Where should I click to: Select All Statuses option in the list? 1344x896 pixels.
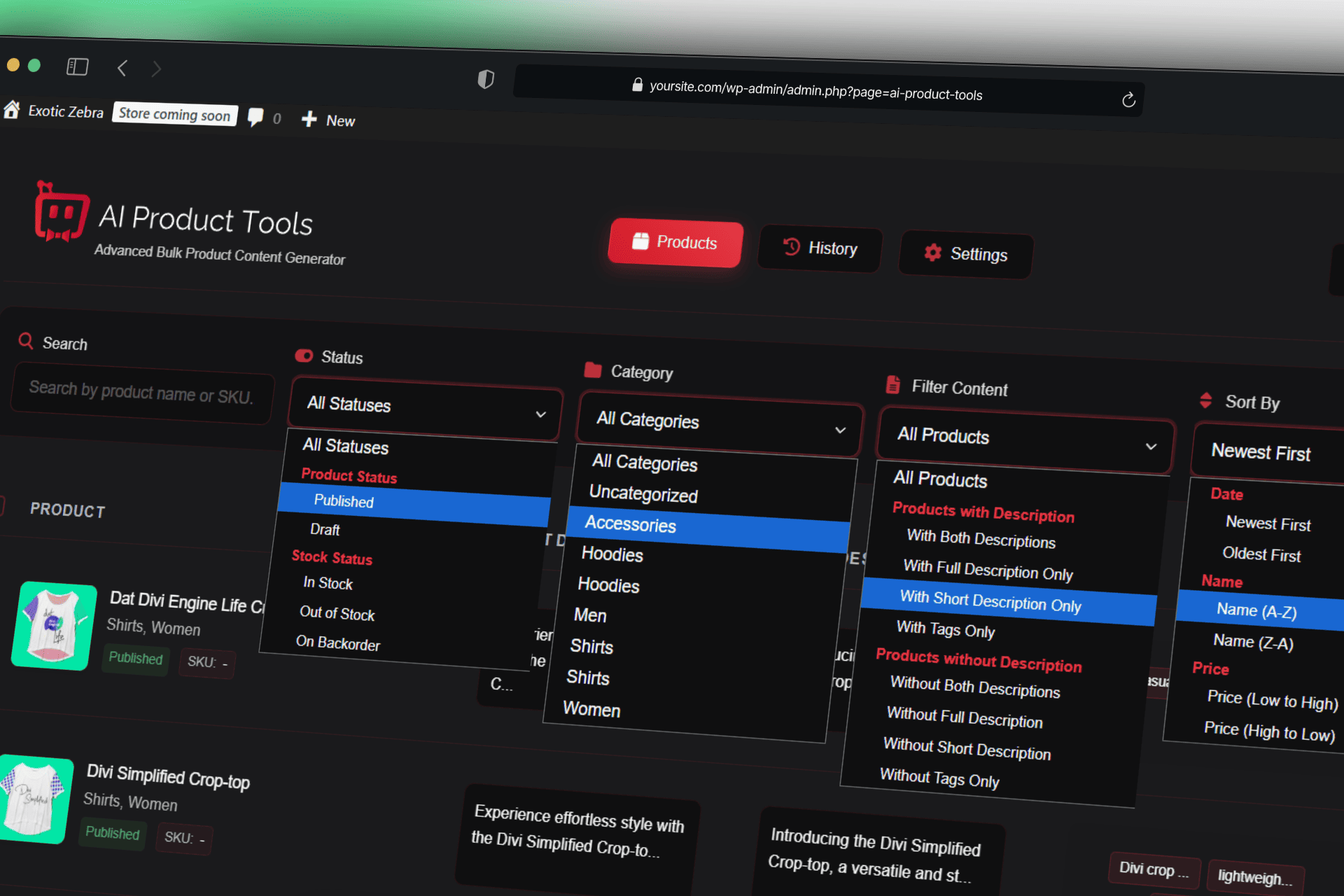346,447
